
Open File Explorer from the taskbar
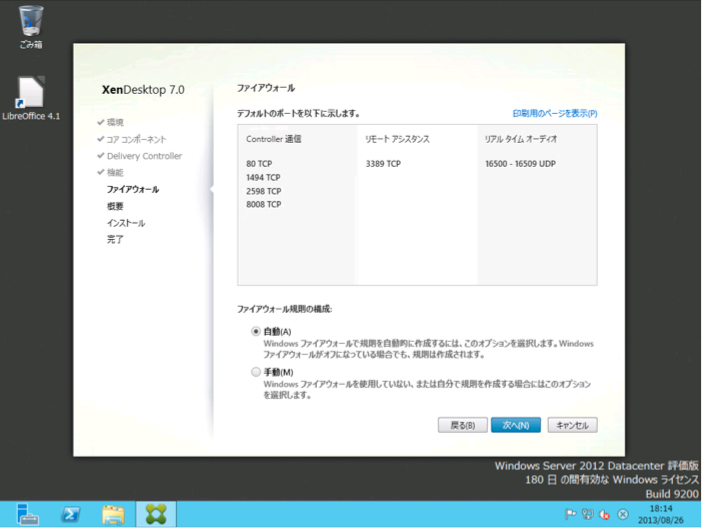coord(113,514)
